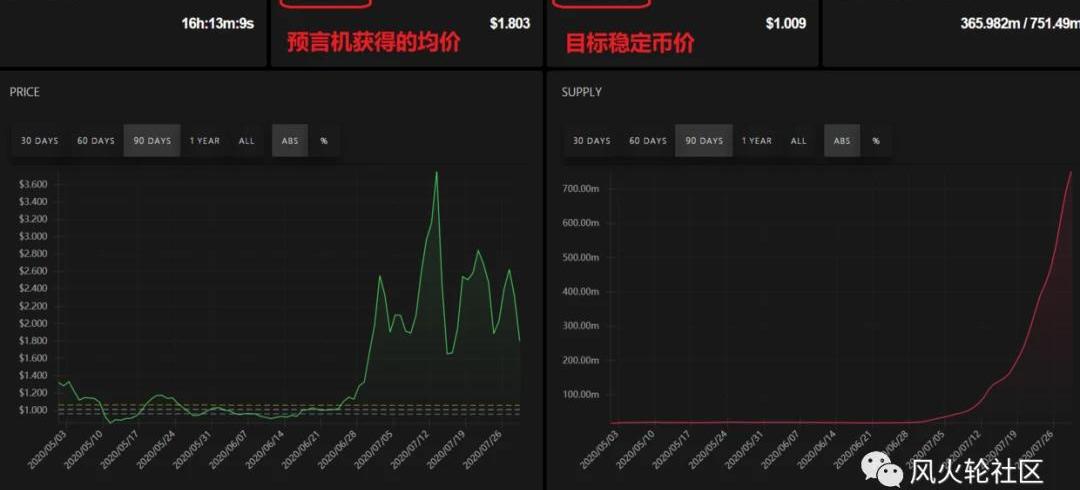
Task: Select 30 DAYS range in the PRICE chart
Action: [40, 141]
